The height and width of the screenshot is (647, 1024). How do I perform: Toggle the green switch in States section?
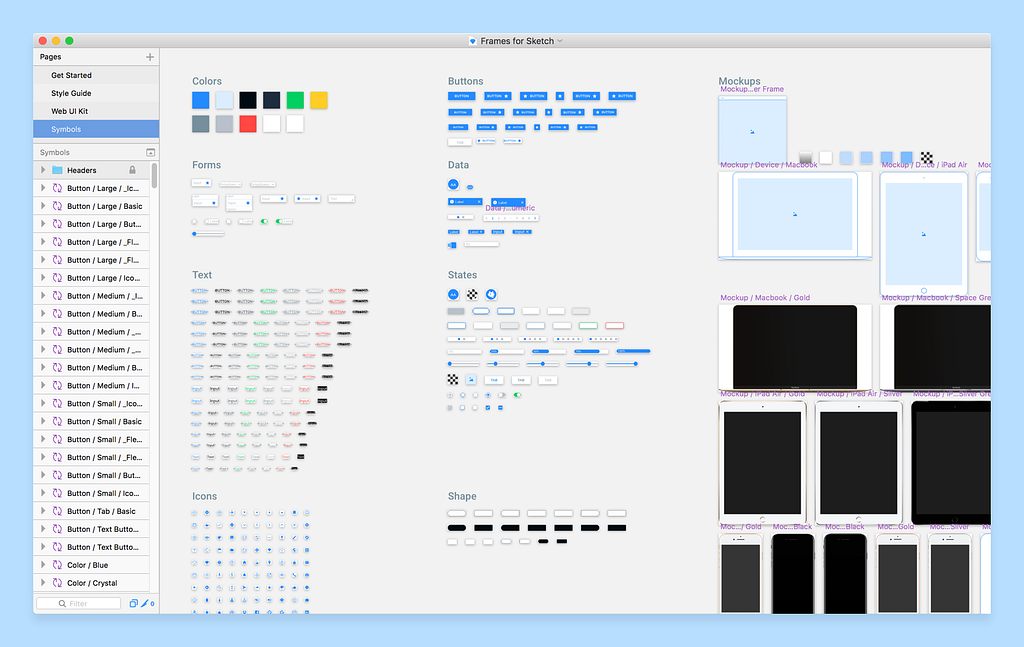517,395
